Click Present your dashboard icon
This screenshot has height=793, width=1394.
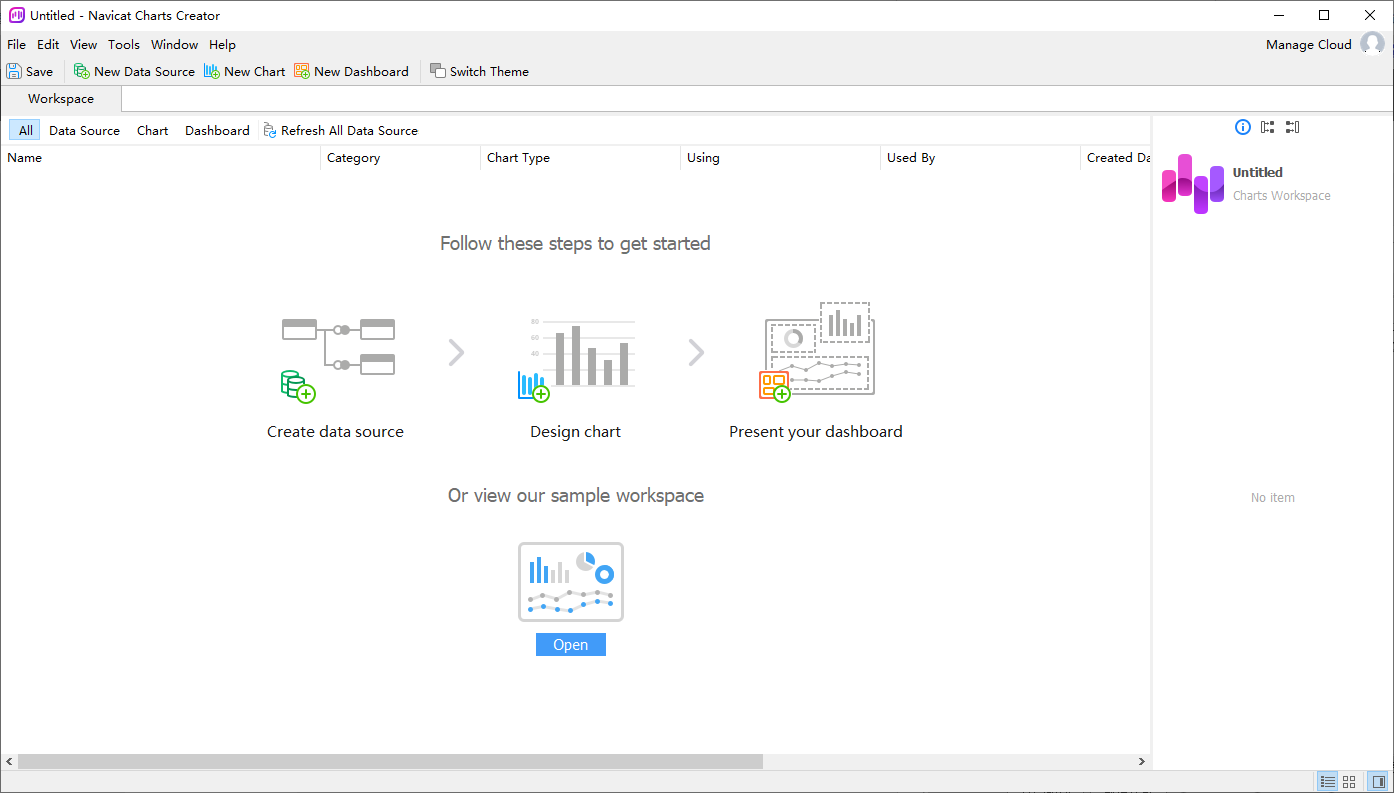(815, 352)
